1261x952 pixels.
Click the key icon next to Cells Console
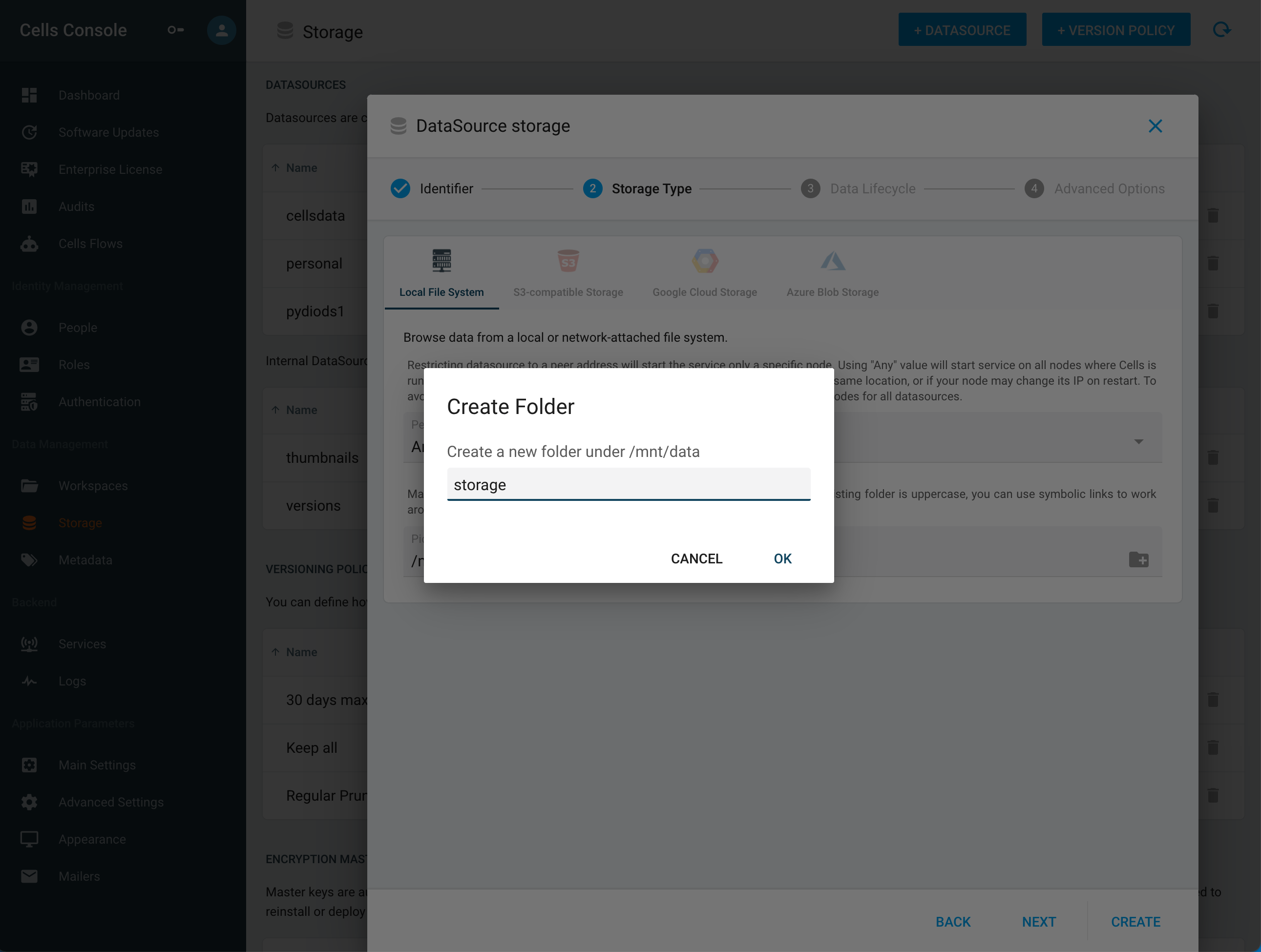[x=175, y=30]
